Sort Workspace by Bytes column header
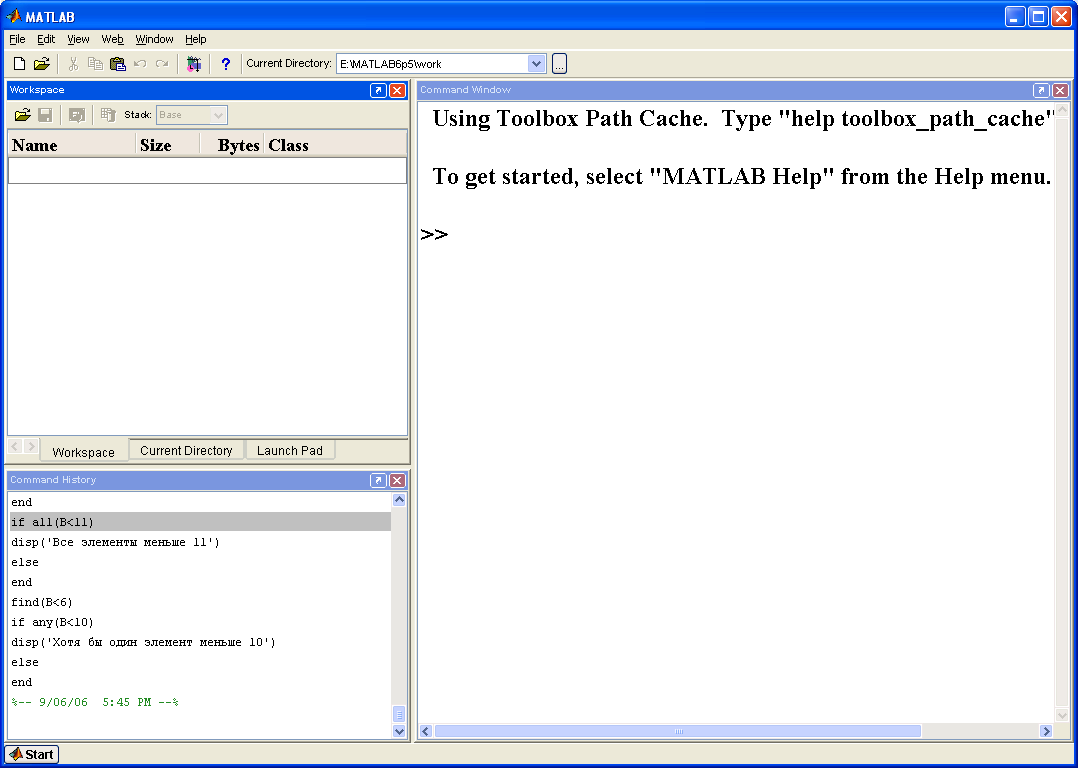Viewport: 1078px width, 768px height. 232,145
